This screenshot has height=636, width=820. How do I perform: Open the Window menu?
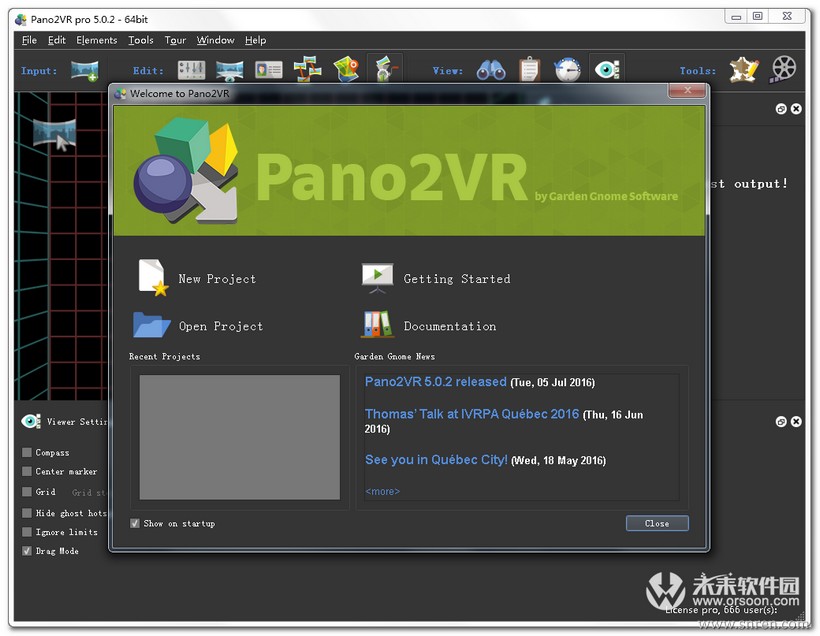tap(215, 40)
